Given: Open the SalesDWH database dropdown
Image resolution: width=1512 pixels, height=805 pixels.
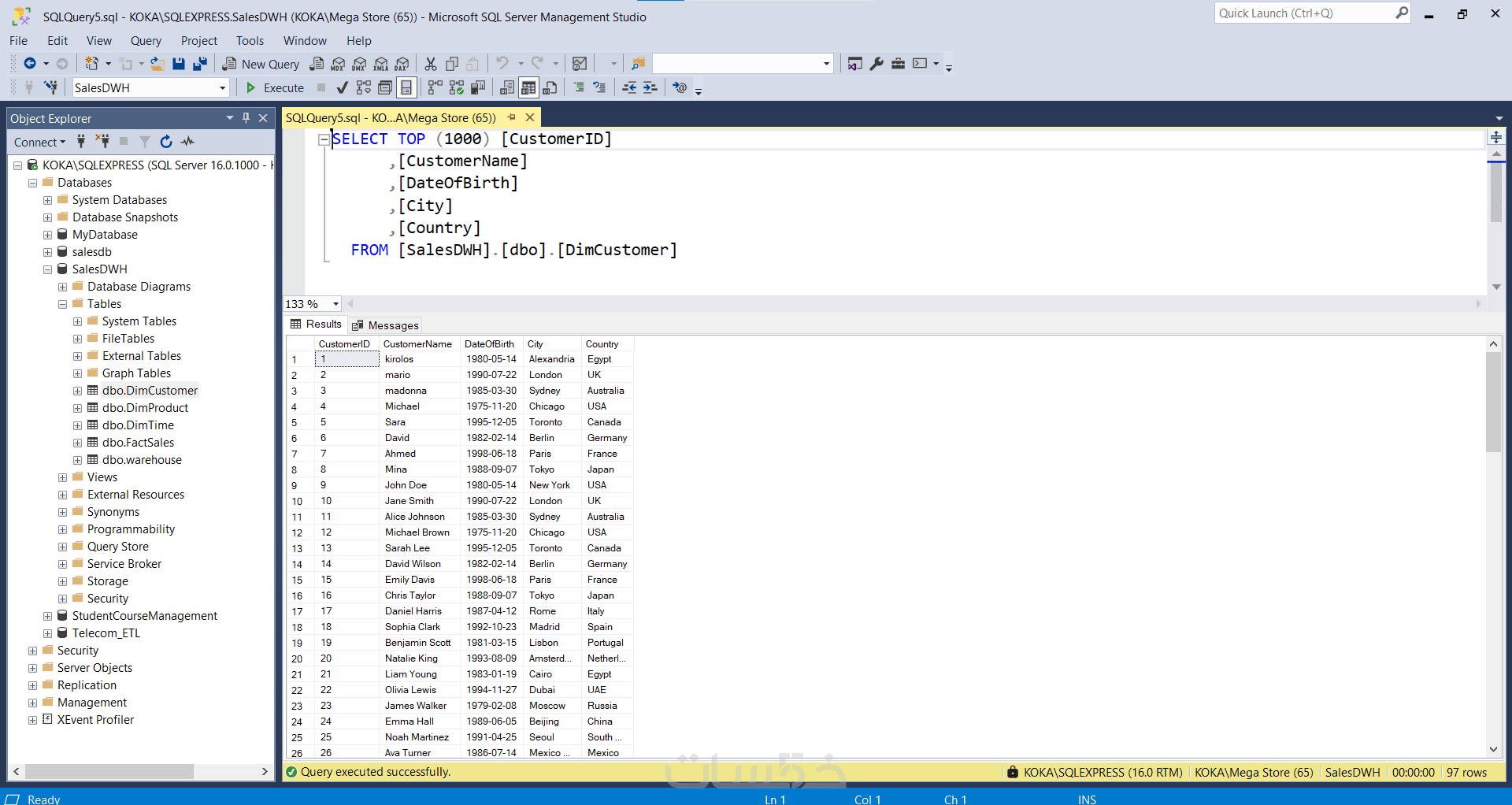Looking at the screenshot, I should [x=223, y=87].
